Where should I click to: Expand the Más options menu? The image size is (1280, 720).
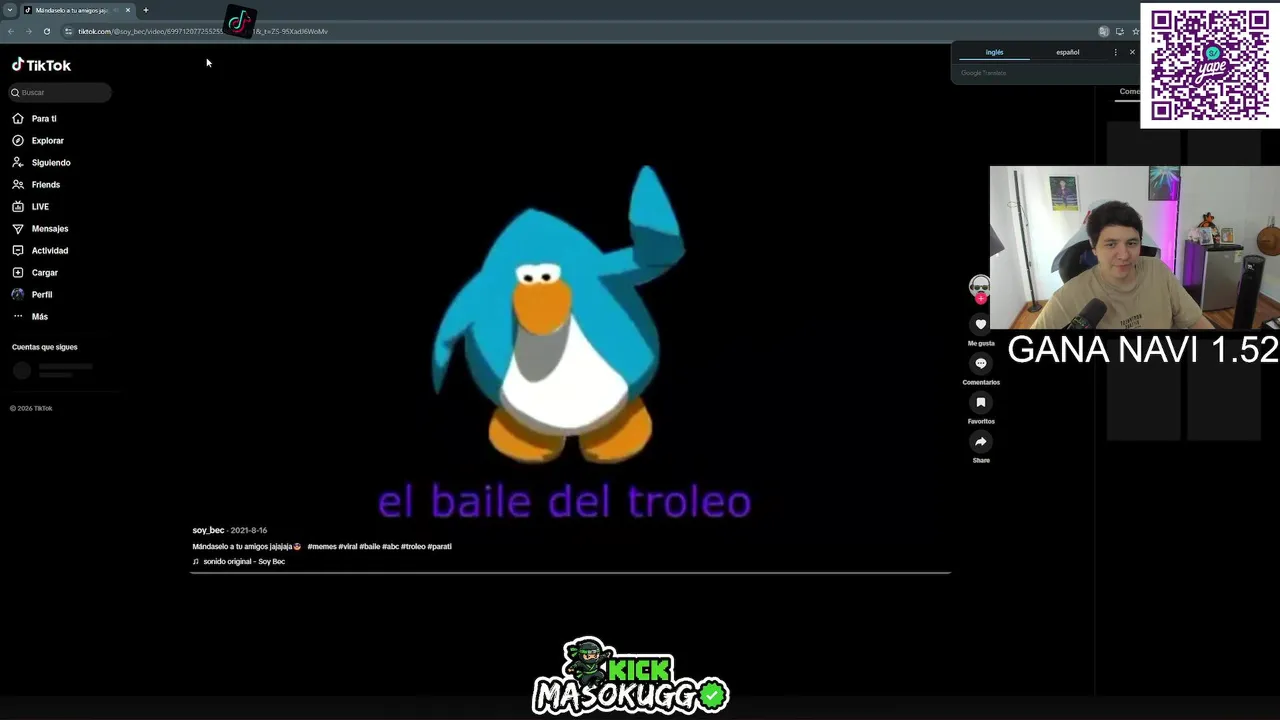[x=40, y=317]
